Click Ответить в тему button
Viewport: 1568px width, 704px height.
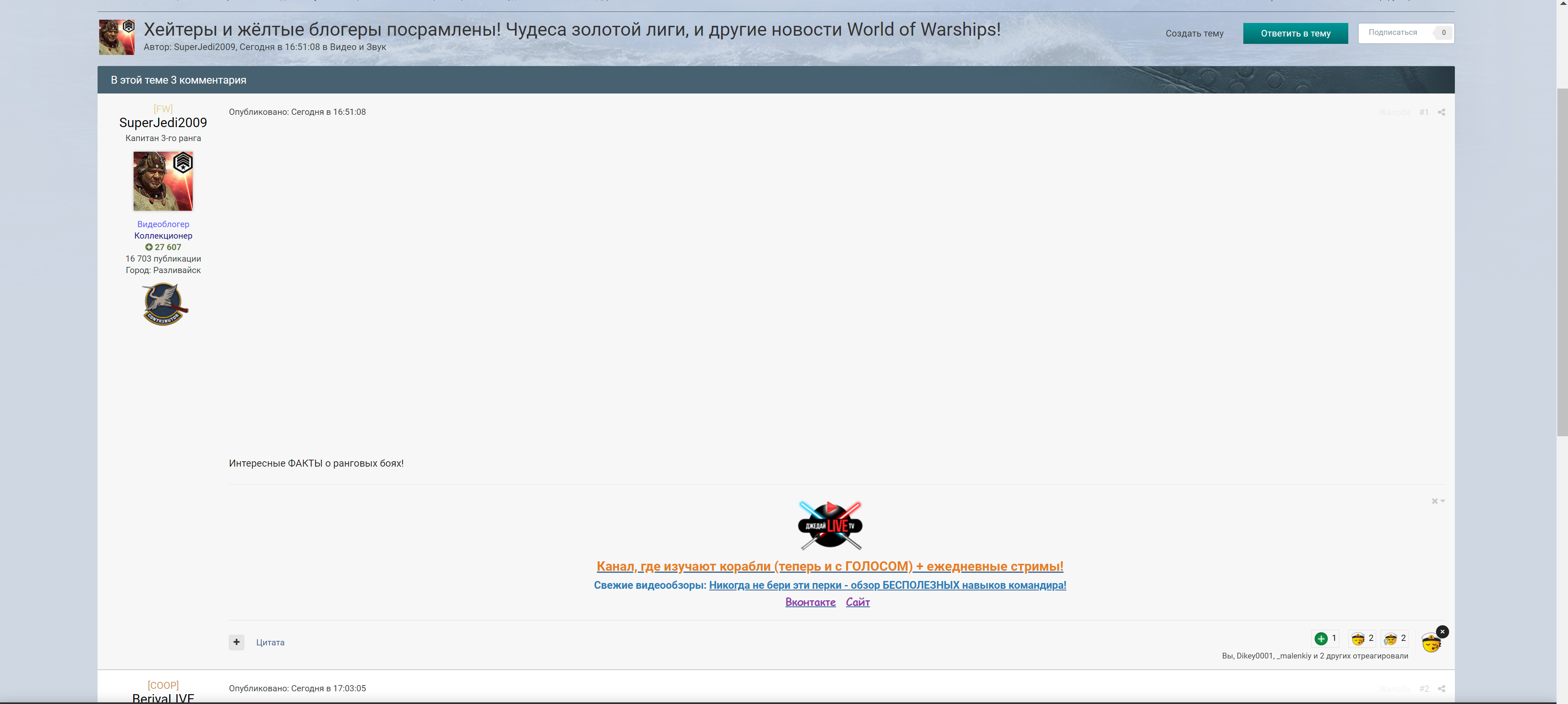(x=1295, y=34)
